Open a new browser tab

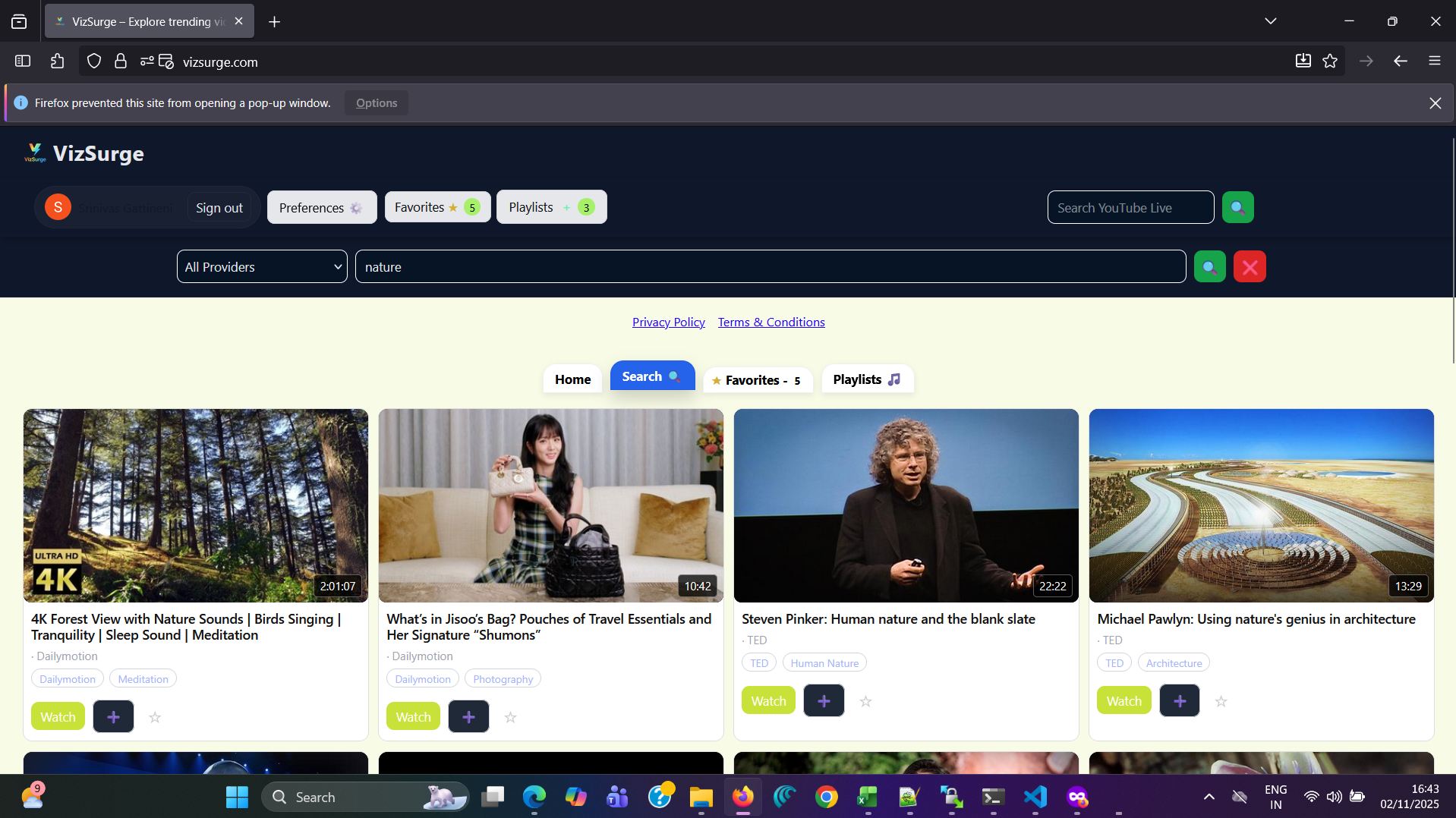(274, 21)
